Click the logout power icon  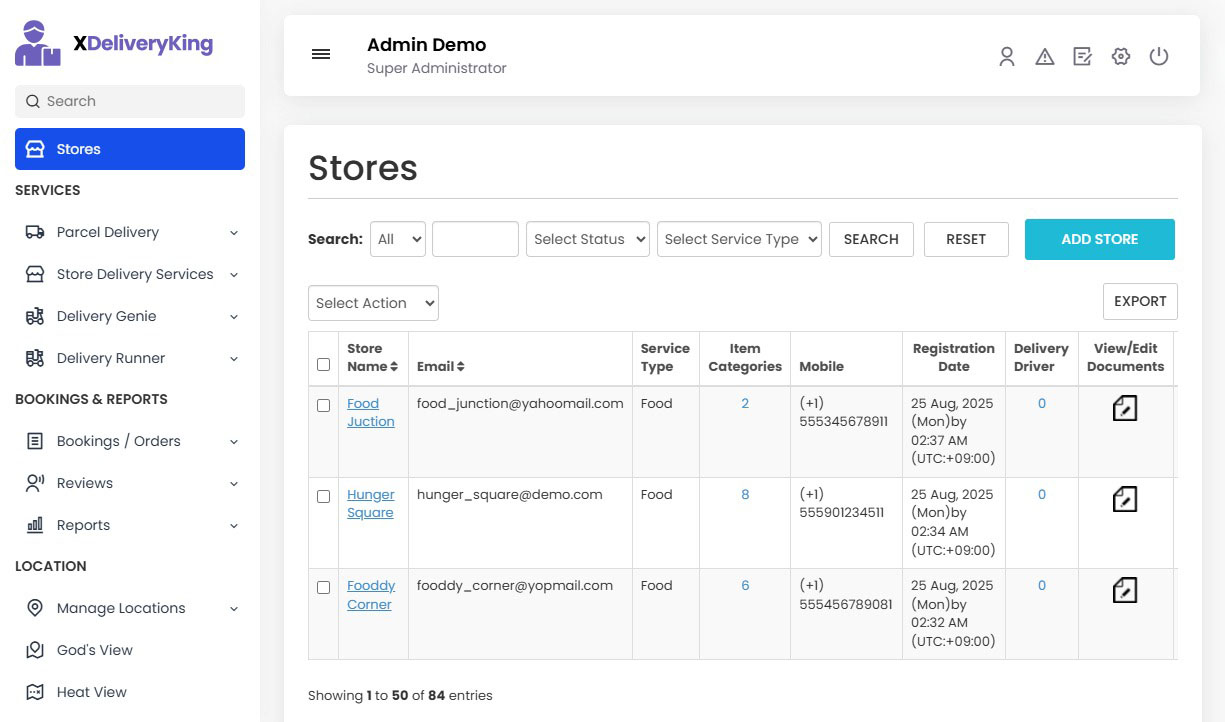1159,57
